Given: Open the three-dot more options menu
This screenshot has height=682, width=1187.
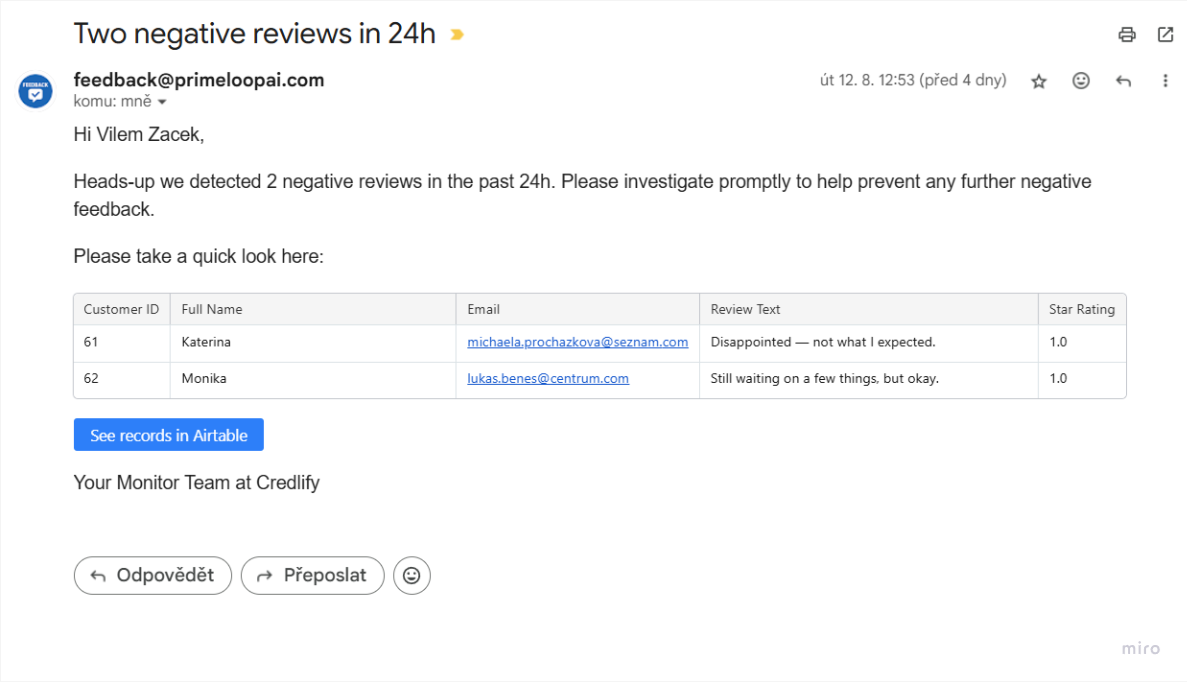Looking at the screenshot, I should [1165, 81].
